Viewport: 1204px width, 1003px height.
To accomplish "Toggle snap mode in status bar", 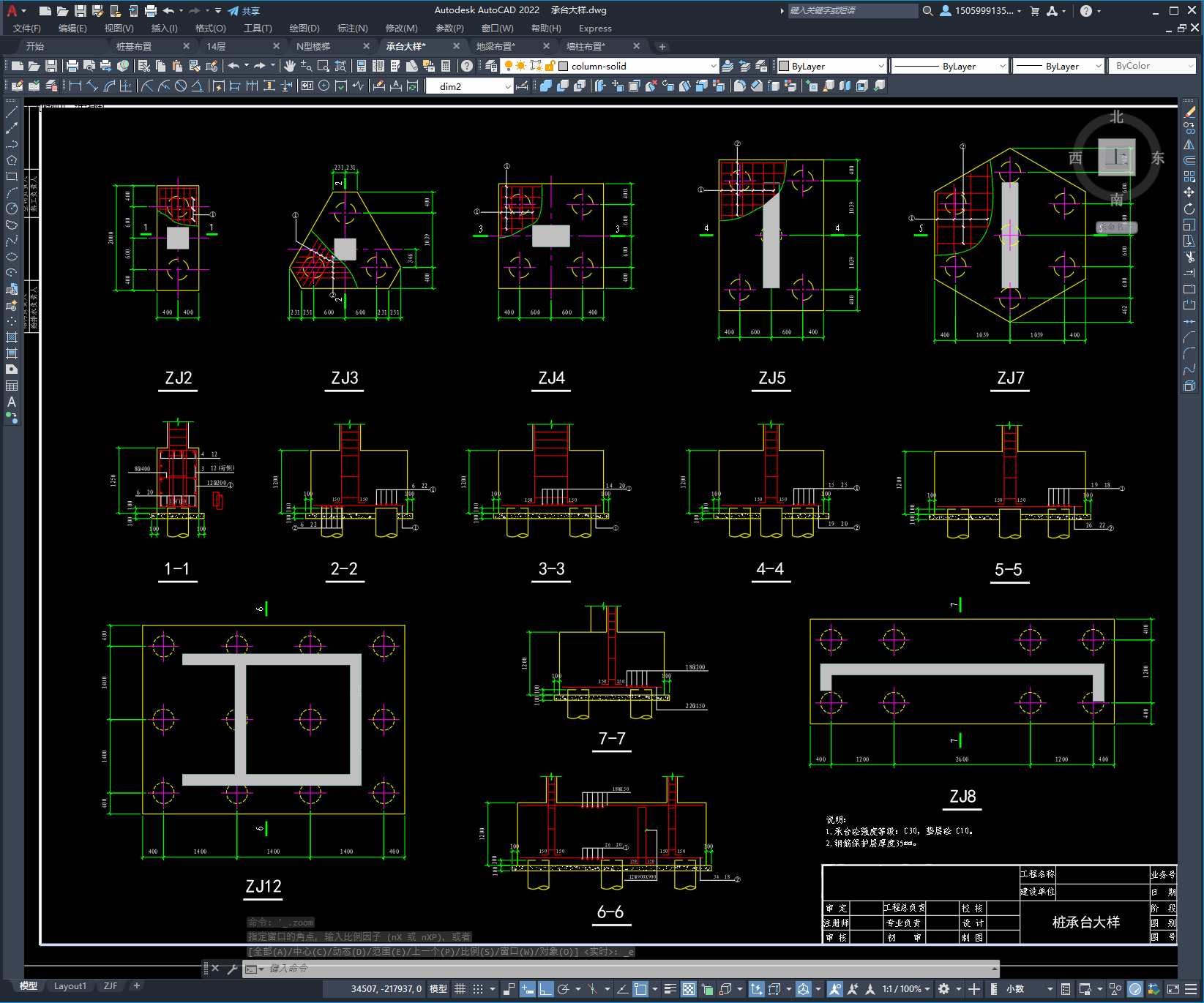I will (x=478, y=989).
